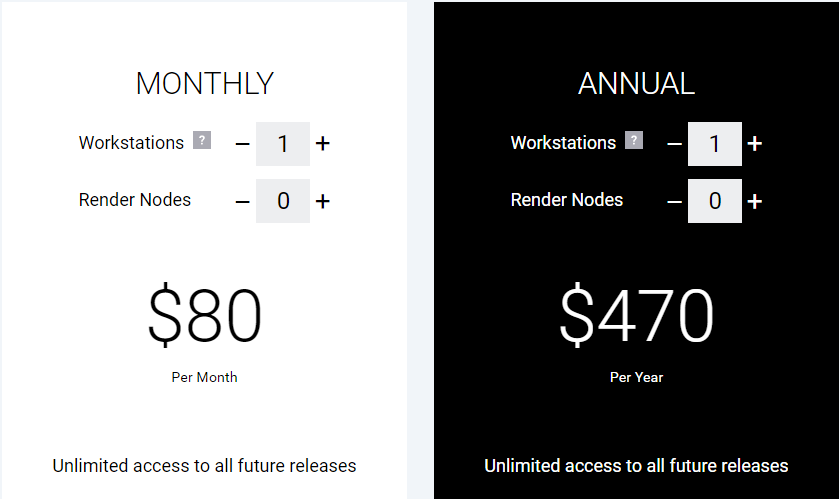This screenshot has height=499, width=840.
Task: Click the ANNUAL plan heading
Action: tap(636, 84)
